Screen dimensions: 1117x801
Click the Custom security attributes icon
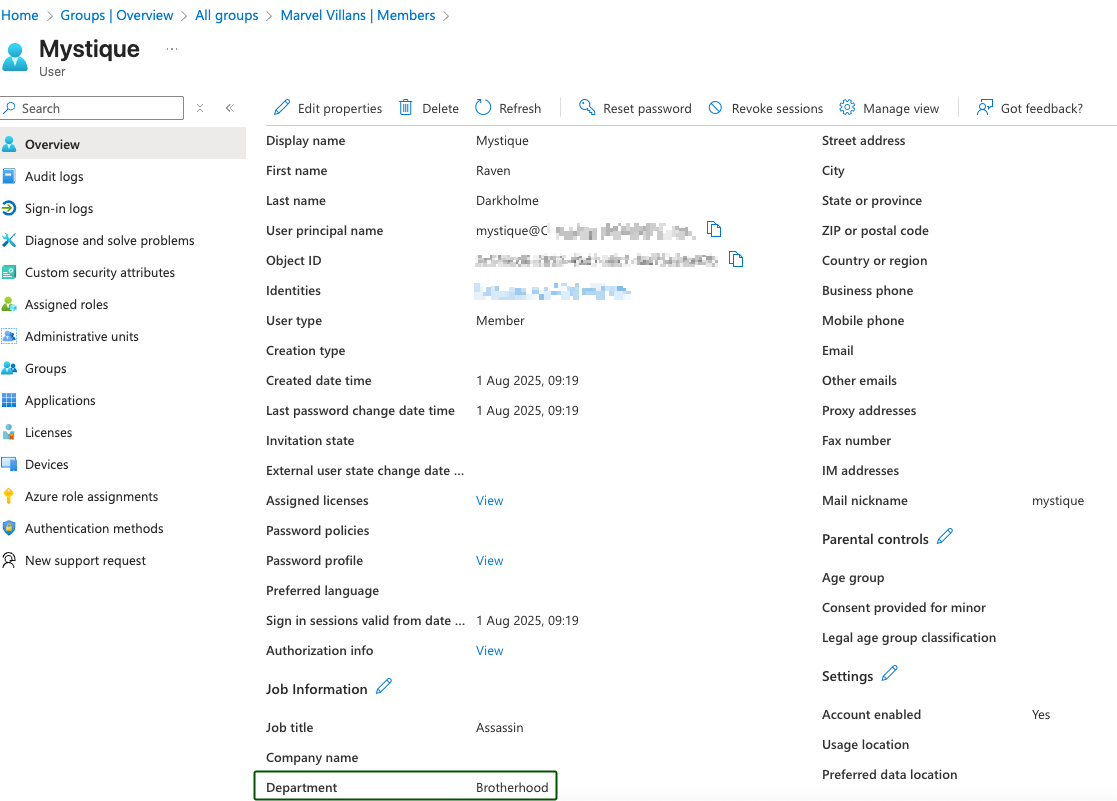pos(9,272)
